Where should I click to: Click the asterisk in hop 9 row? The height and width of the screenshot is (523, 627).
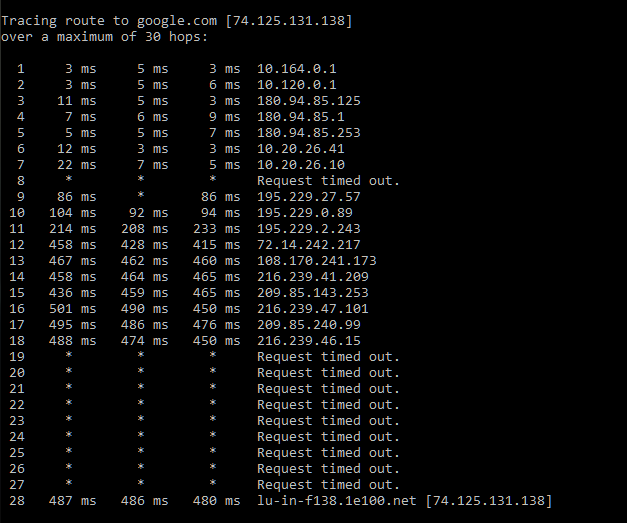140,195
